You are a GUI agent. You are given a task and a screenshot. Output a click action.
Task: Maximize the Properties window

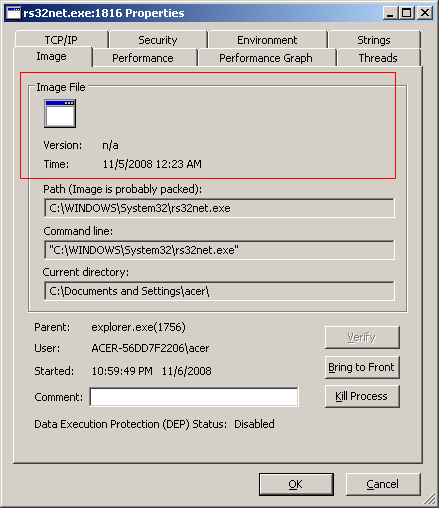[406, 13]
